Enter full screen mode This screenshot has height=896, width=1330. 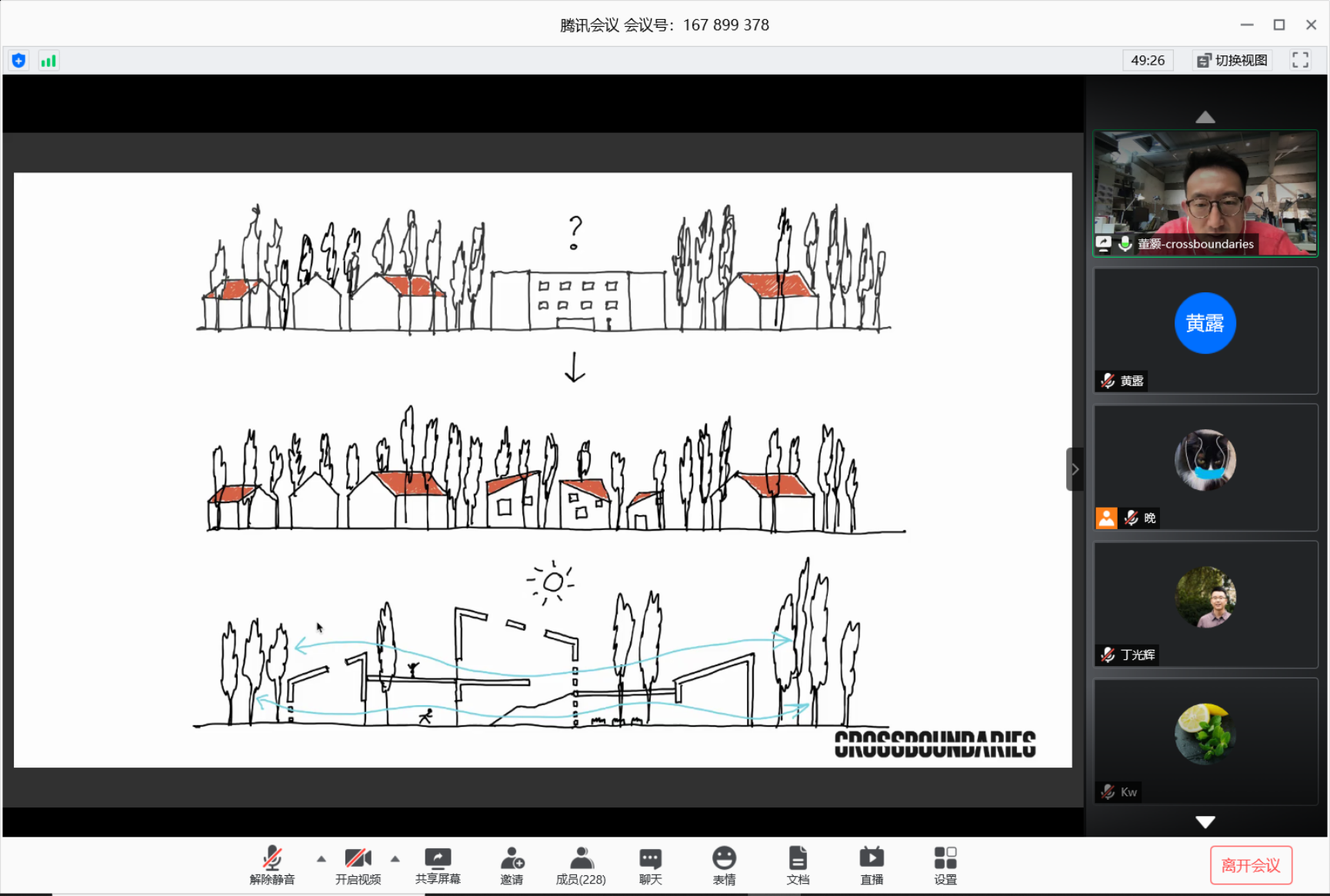pyautogui.click(x=1300, y=60)
